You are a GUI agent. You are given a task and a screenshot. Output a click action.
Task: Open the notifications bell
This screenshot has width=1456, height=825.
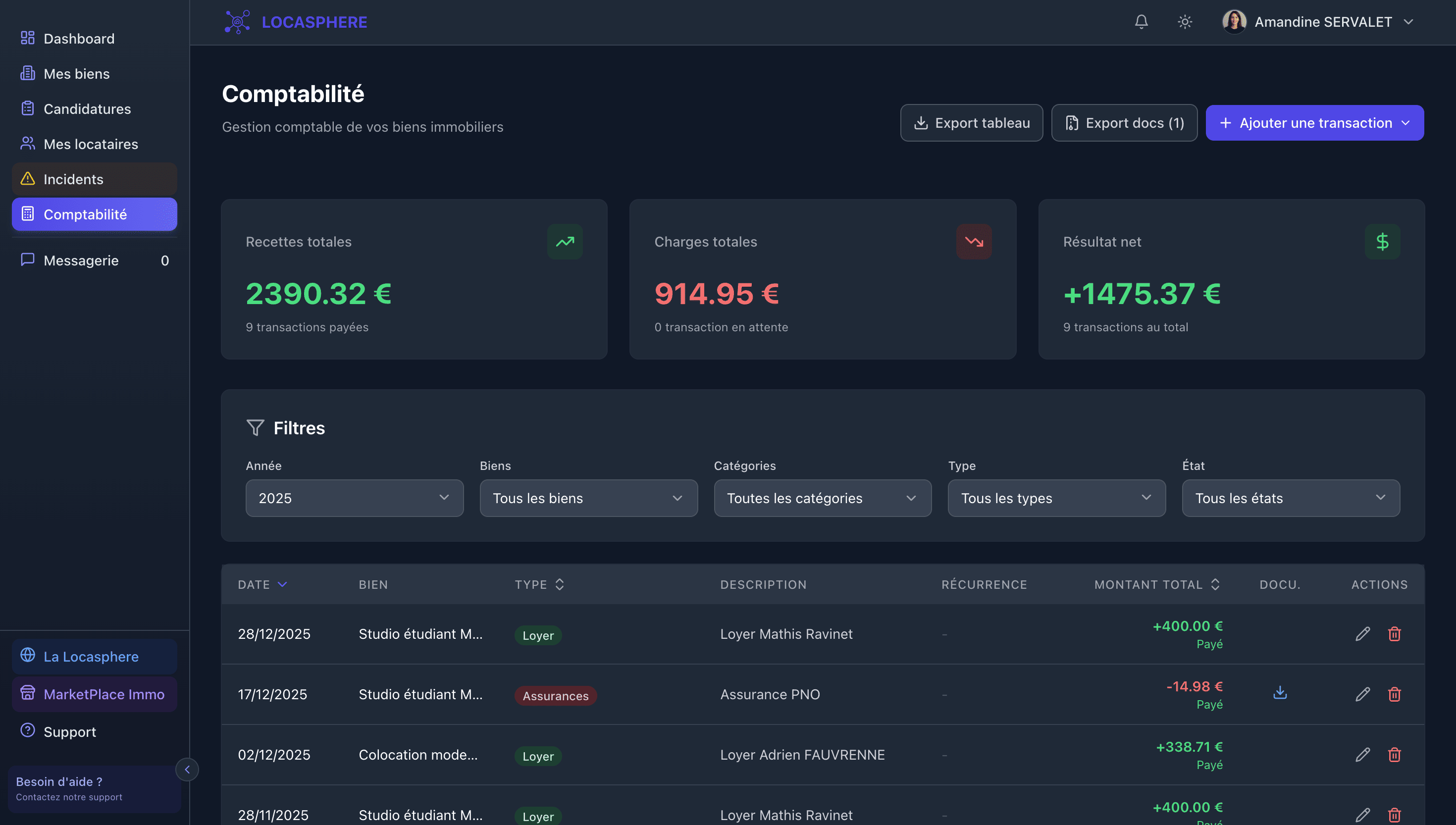[x=1141, y=22]
